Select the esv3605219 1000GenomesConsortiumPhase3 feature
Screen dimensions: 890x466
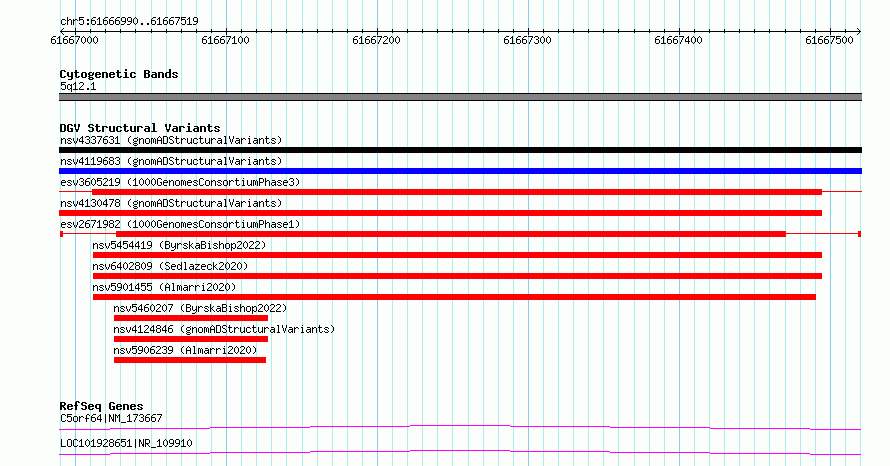click(x=457, y=192)
